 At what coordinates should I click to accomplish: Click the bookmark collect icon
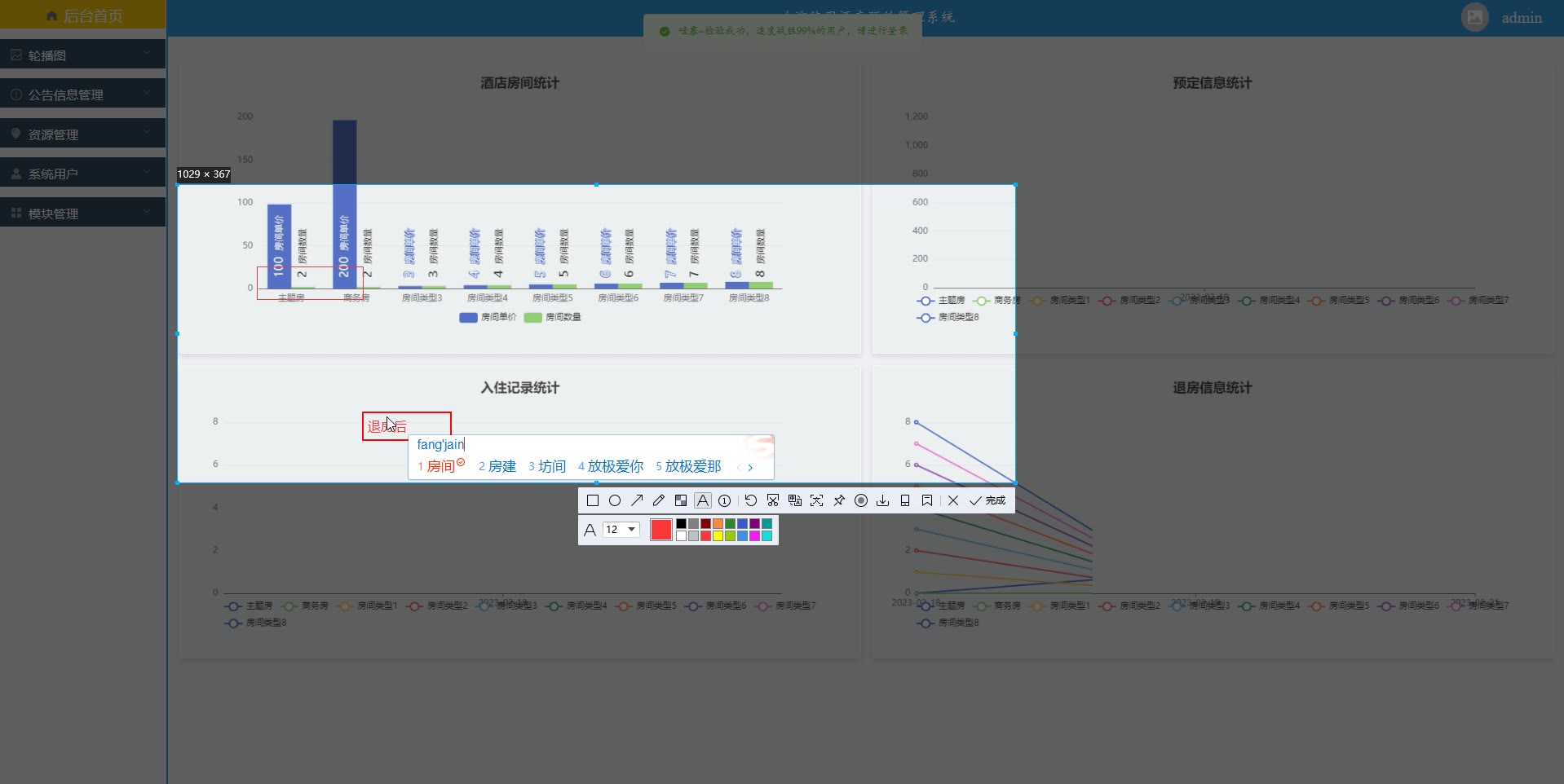click(927, 500)
